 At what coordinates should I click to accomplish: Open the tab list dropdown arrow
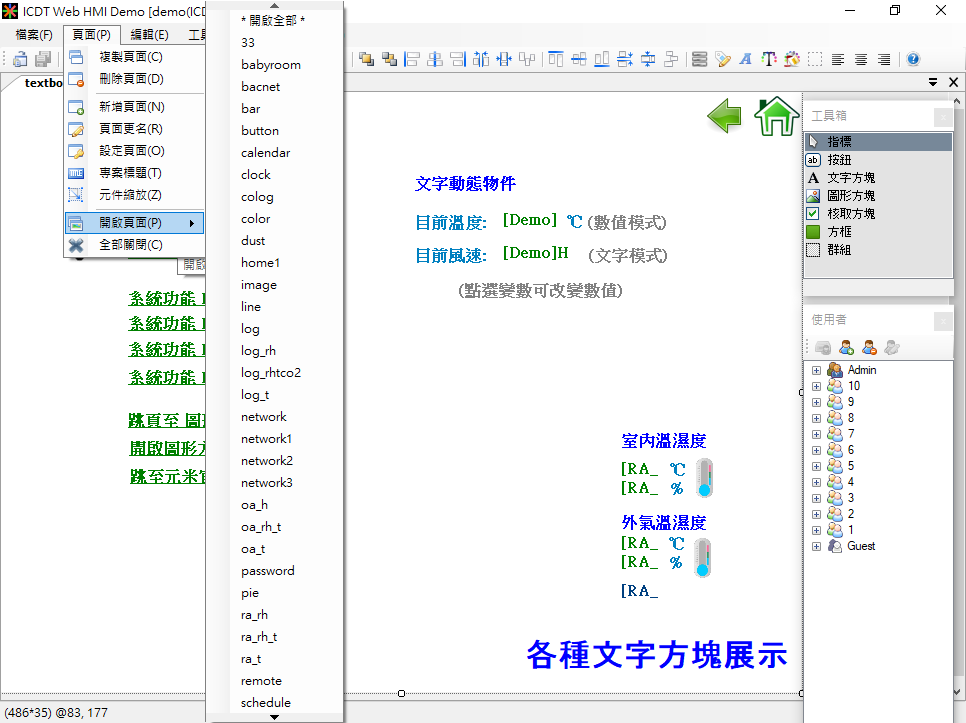tap(932, 82)
